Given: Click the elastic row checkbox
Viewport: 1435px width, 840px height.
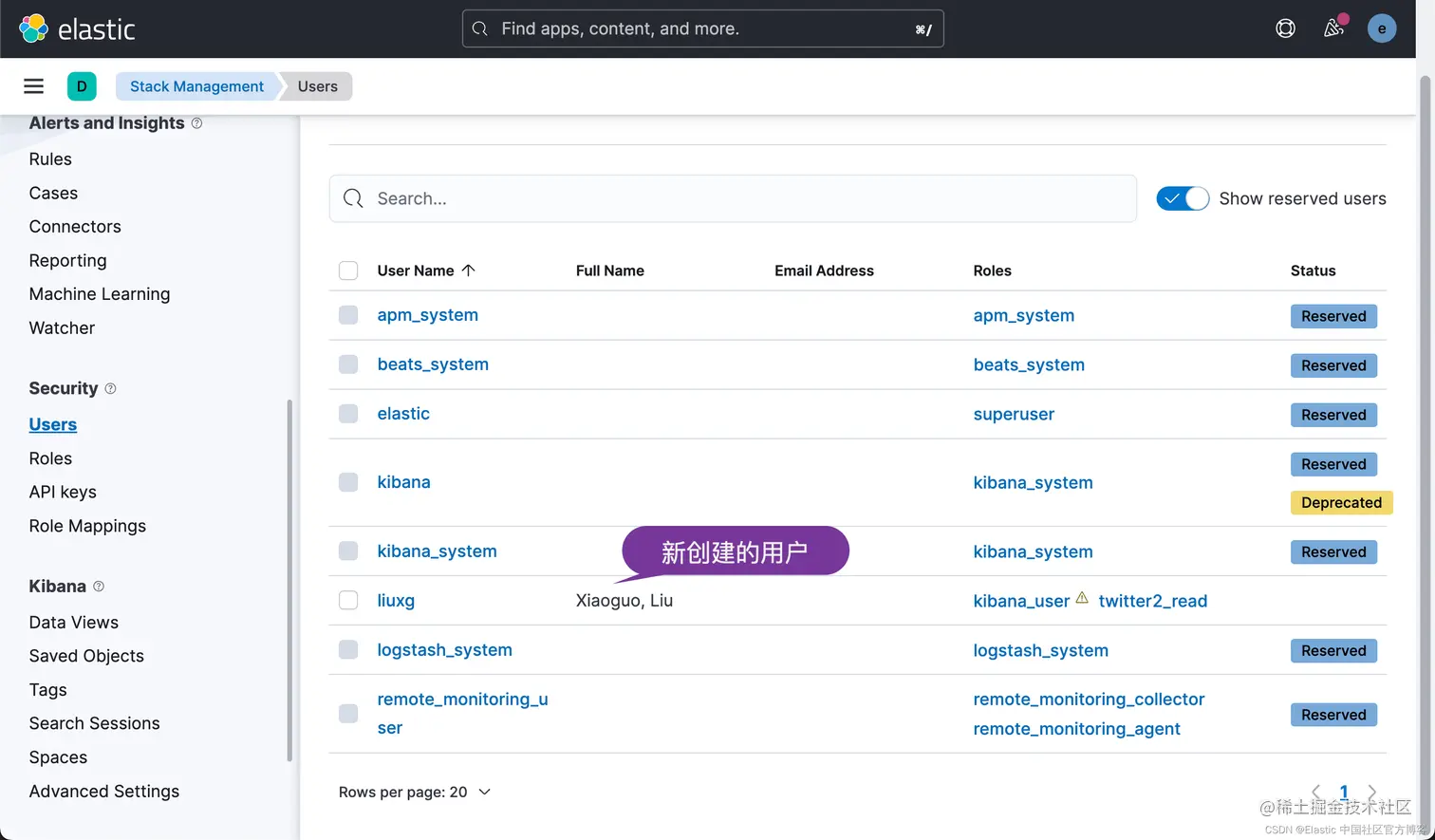Looking at the screenshot, I should tap(348, 414).
